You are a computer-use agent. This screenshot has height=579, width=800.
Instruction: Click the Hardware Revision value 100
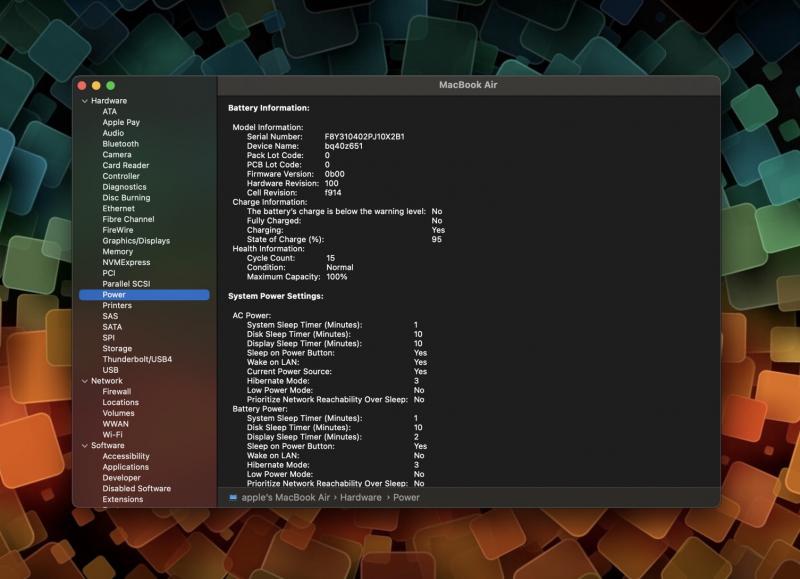click(331, 184)
